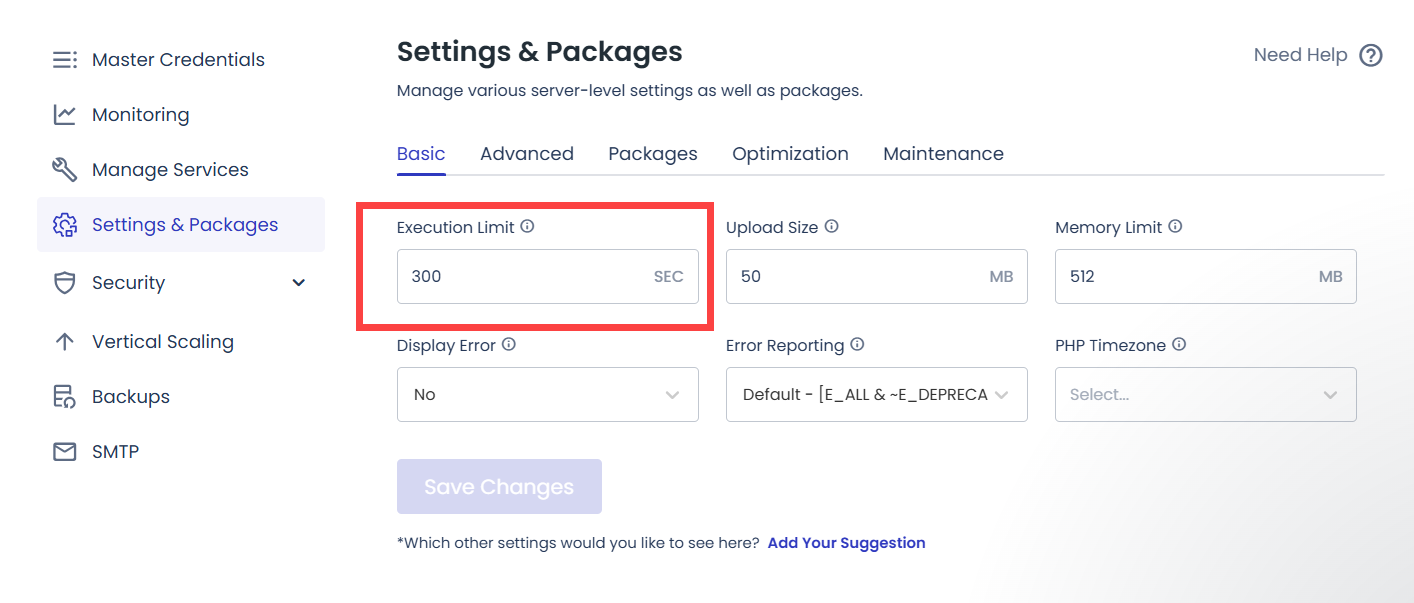Viewport: 1414px width, 603px height.
Task: Click the Vertical Scaling arrow icon
Action: [x=65, y=342]
